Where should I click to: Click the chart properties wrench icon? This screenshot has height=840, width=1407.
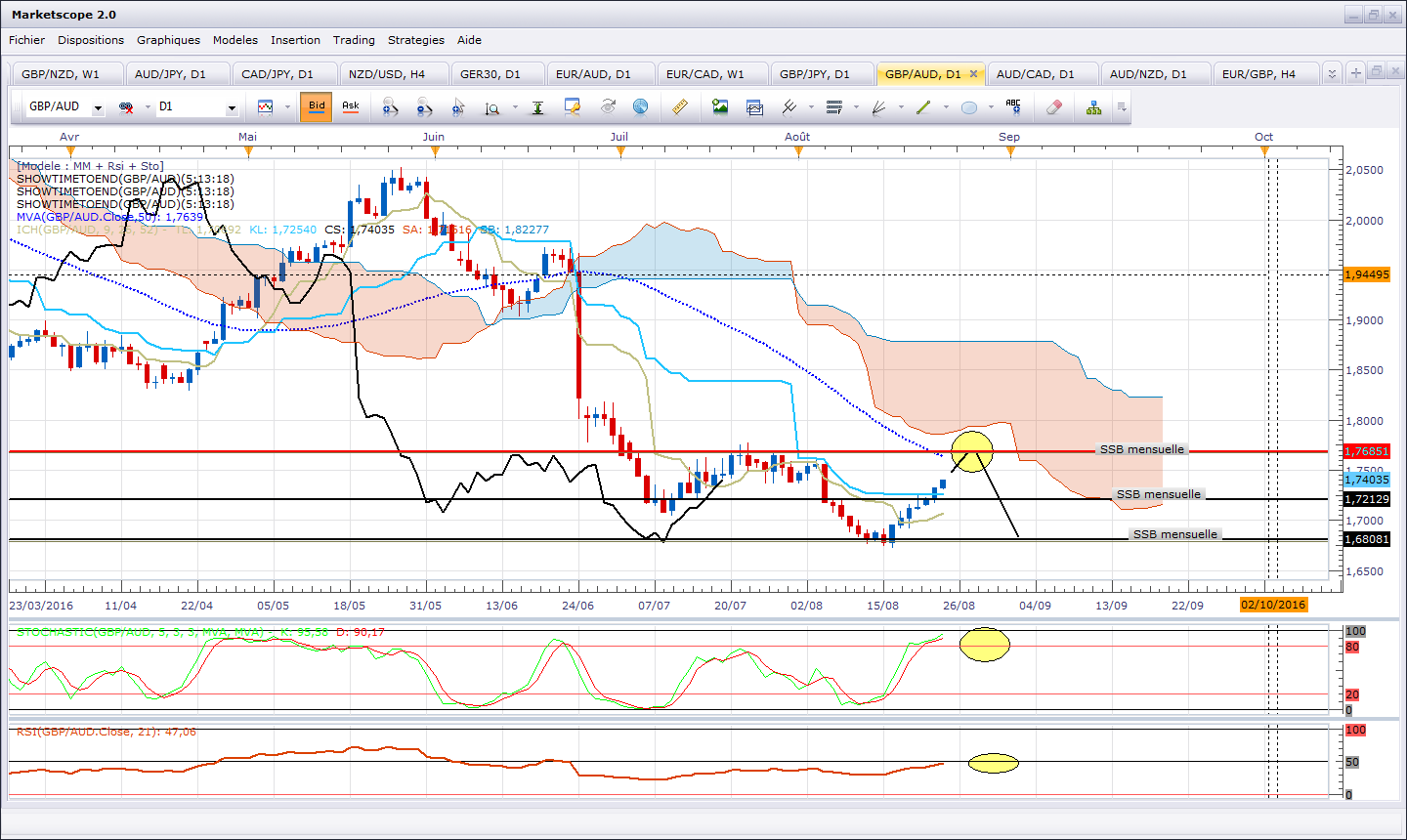click(x=573, y=106)
